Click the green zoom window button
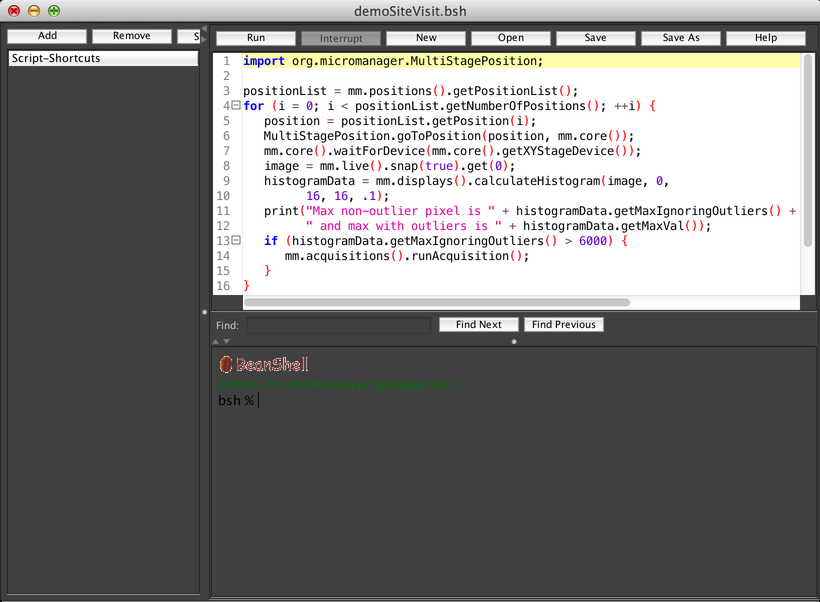The height and width of the screenshot is (602, 820). (x=54, y=10)
